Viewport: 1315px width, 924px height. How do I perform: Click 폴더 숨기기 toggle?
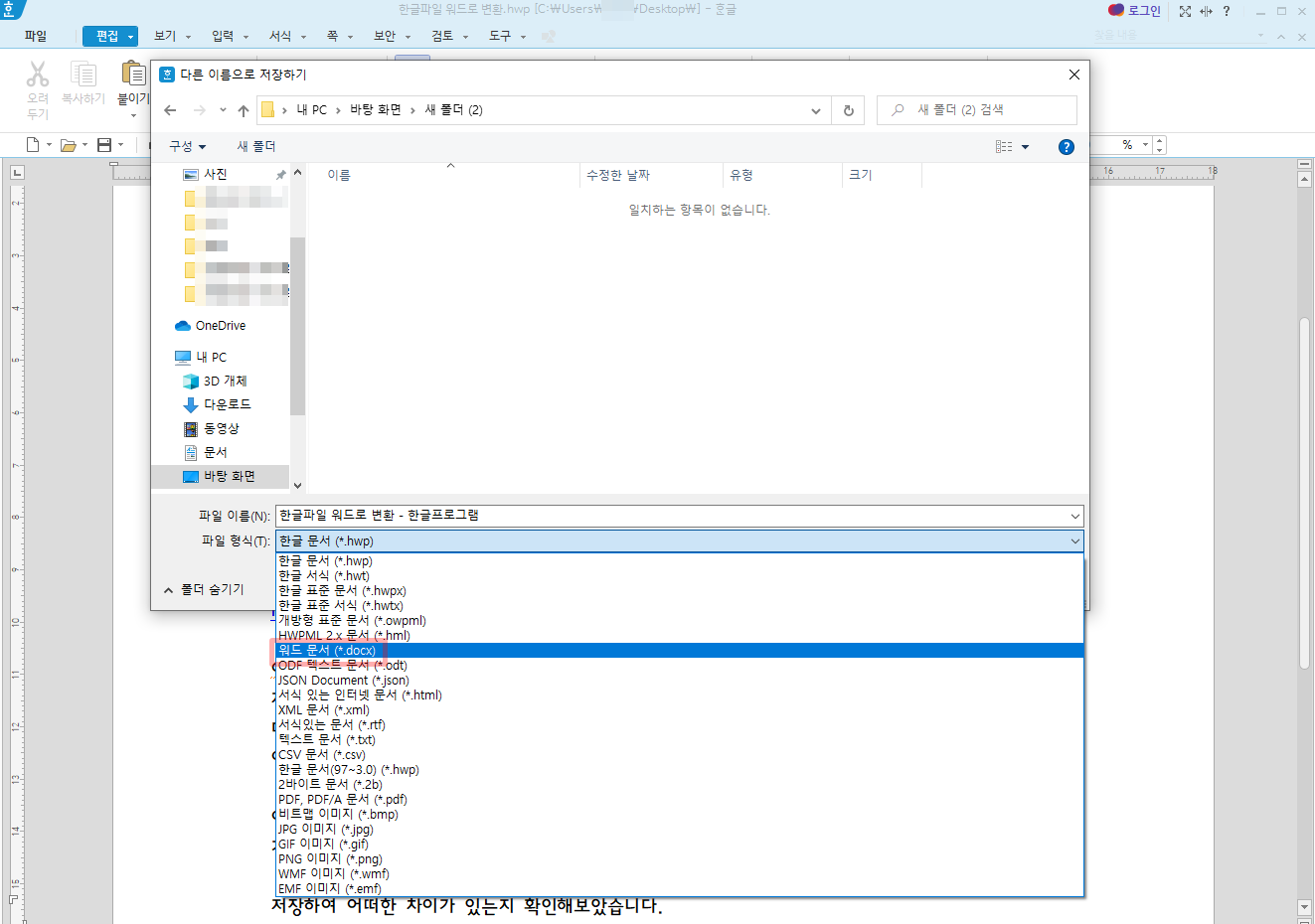coord(204,590)
